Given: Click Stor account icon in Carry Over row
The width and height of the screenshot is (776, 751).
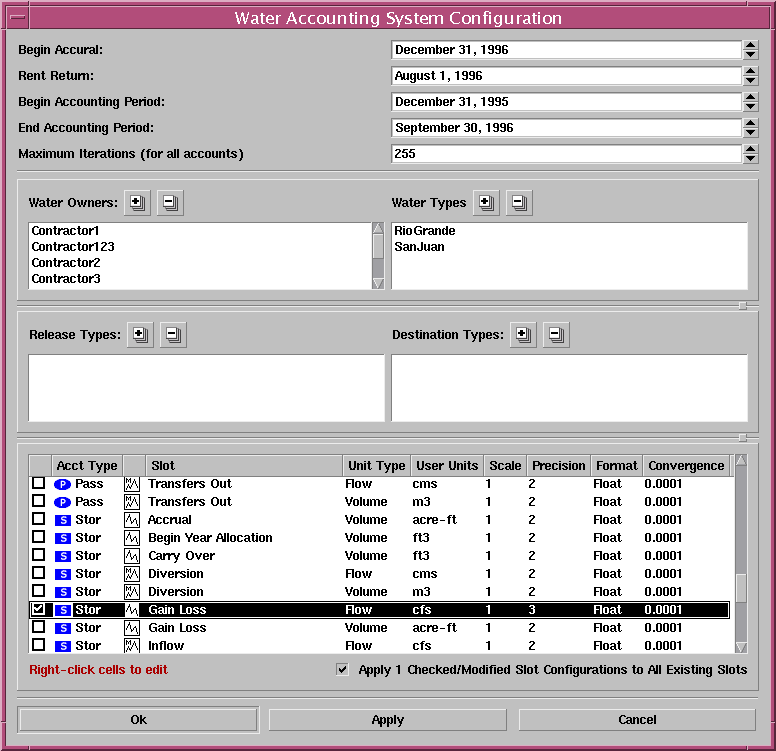Looking at the screenshot, I should [x=62, y=556].
